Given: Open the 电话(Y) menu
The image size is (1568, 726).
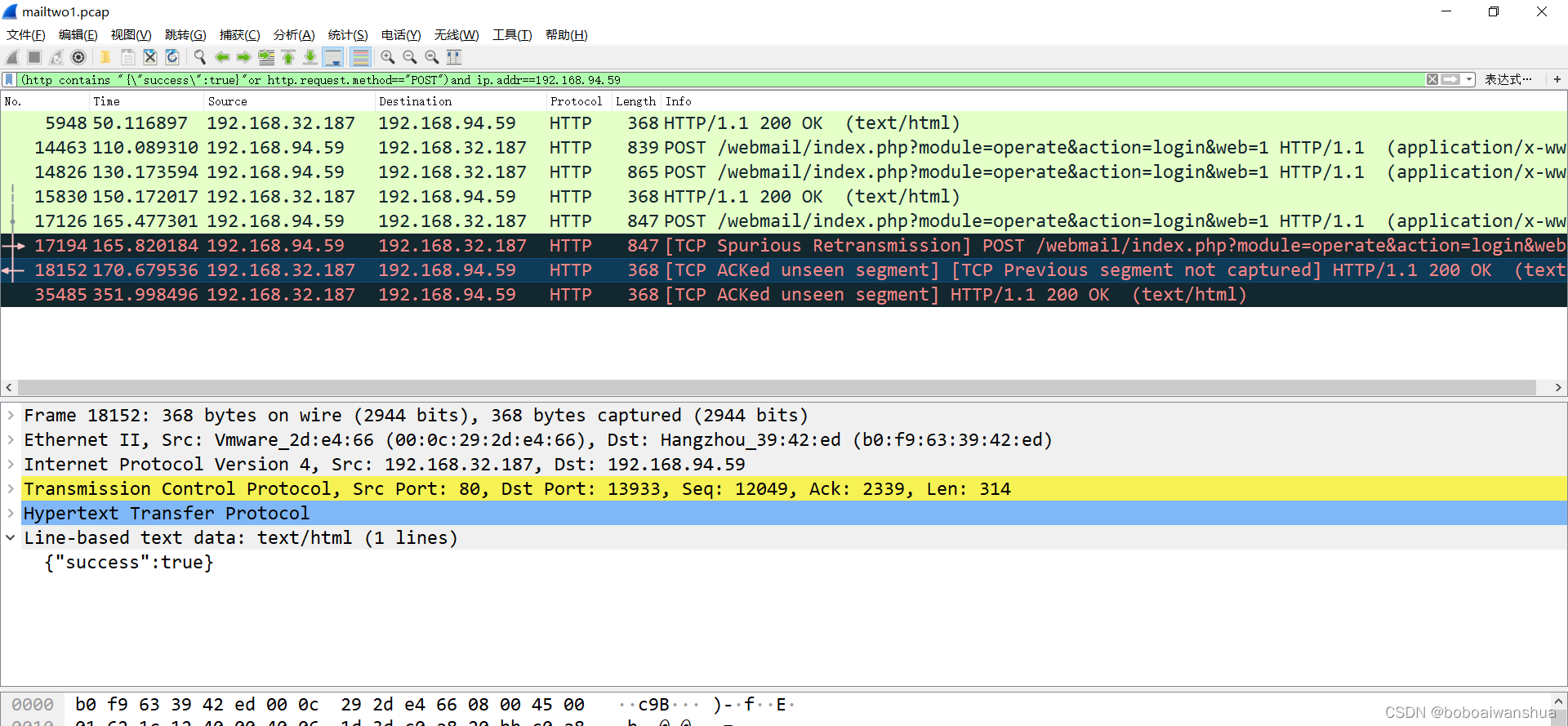Looking at the screenshot, I should click(x=401, y=35).
